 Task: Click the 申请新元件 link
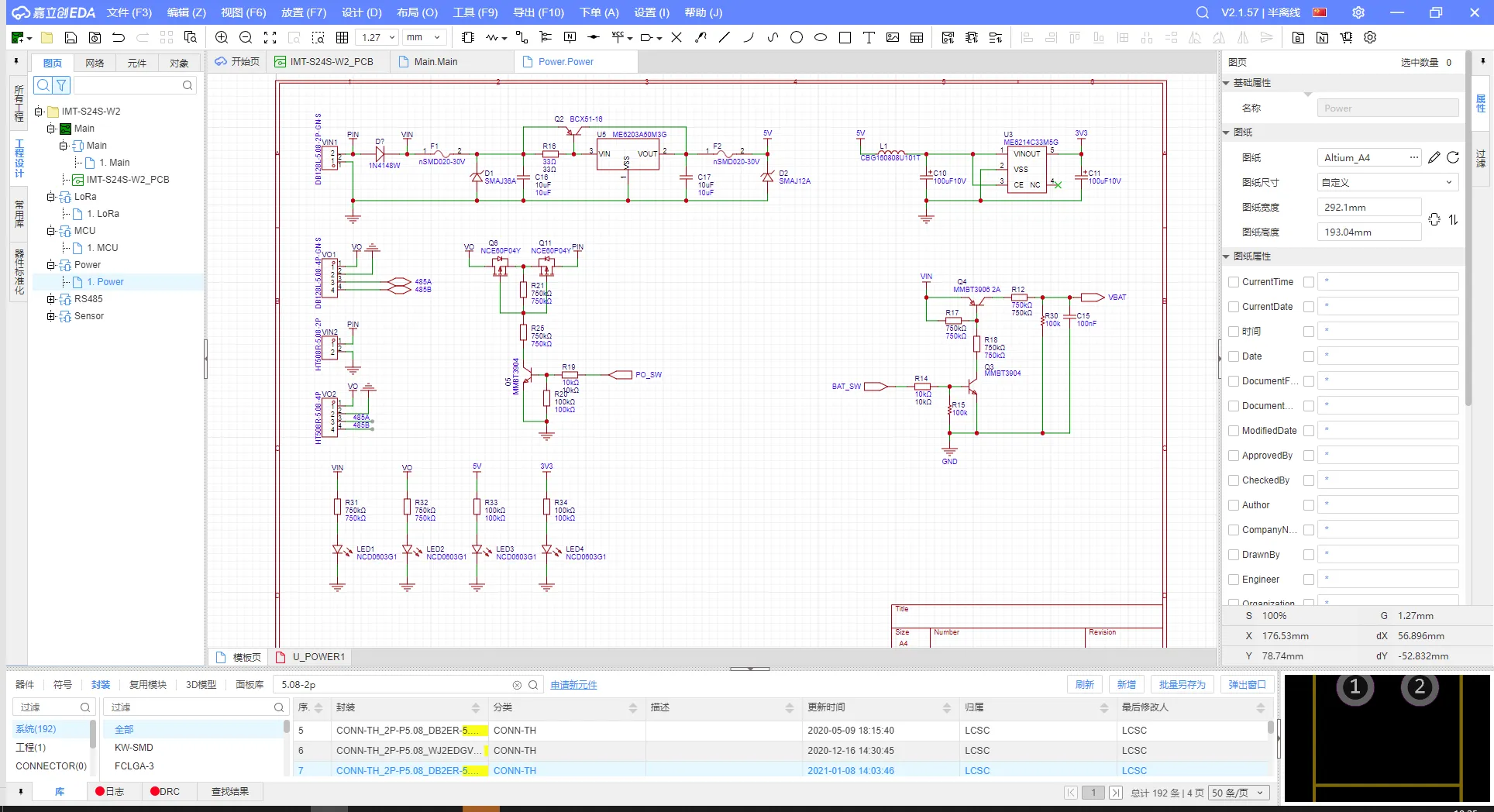tap(573, 685)
